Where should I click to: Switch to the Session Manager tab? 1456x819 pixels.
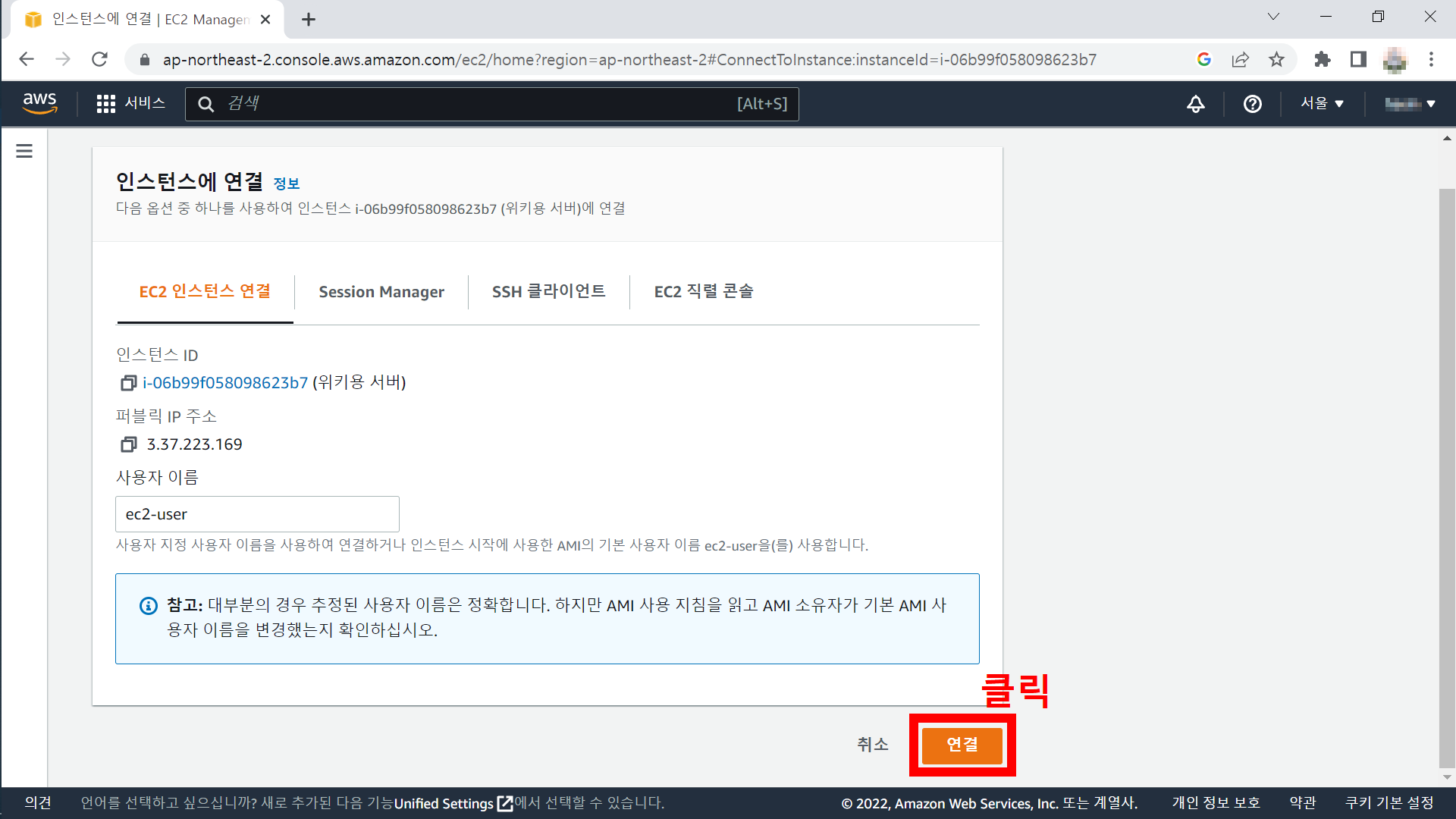(x=381, y=292)
